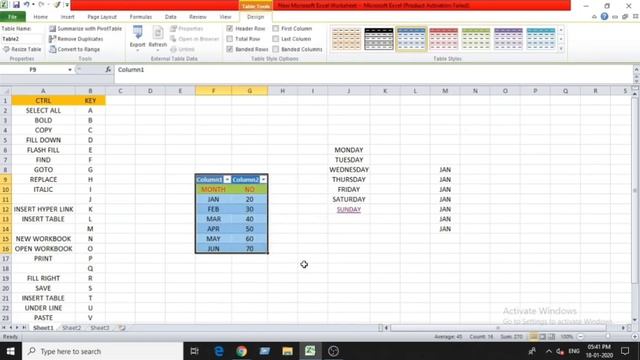The height and width of the screenshot is (360, 640).
Task: Click the Table Name input field
Action: tap(21, 39)
